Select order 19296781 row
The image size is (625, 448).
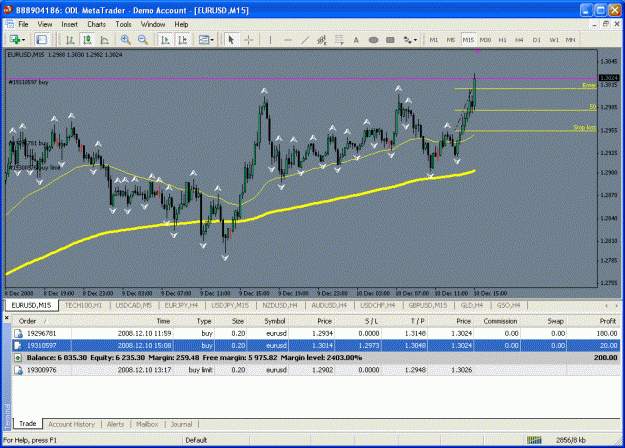pos(316,333)
